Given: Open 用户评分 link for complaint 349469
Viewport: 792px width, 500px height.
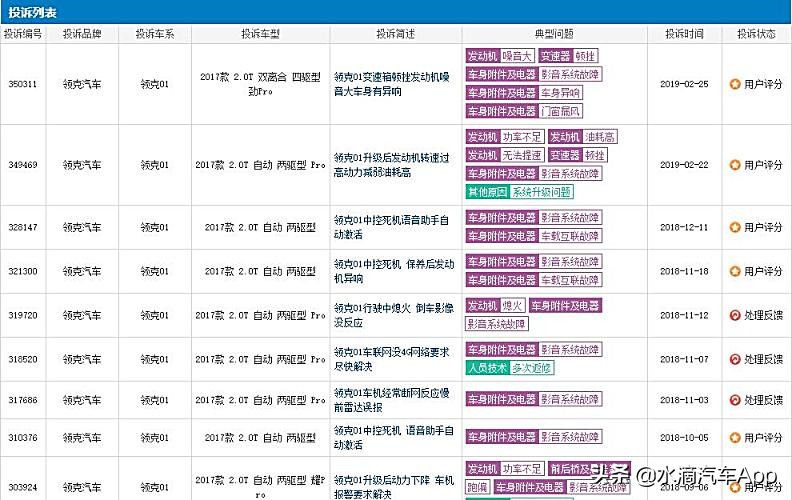Looking at the screenshot, I should (x=763, y=165).
